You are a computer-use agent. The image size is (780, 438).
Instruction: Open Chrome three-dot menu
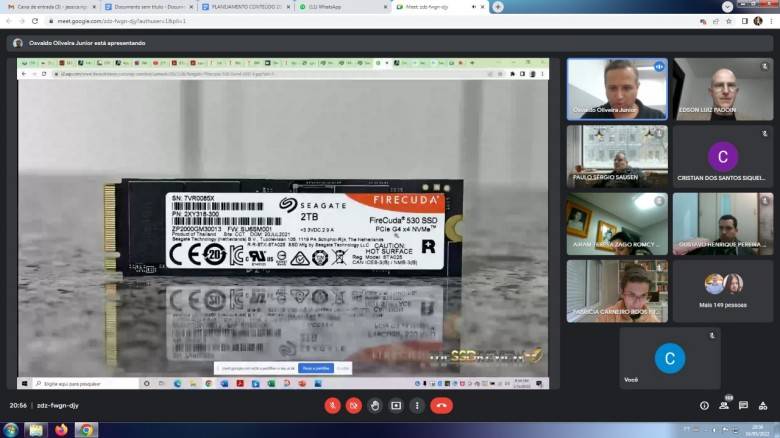click(x=772, y=21)
